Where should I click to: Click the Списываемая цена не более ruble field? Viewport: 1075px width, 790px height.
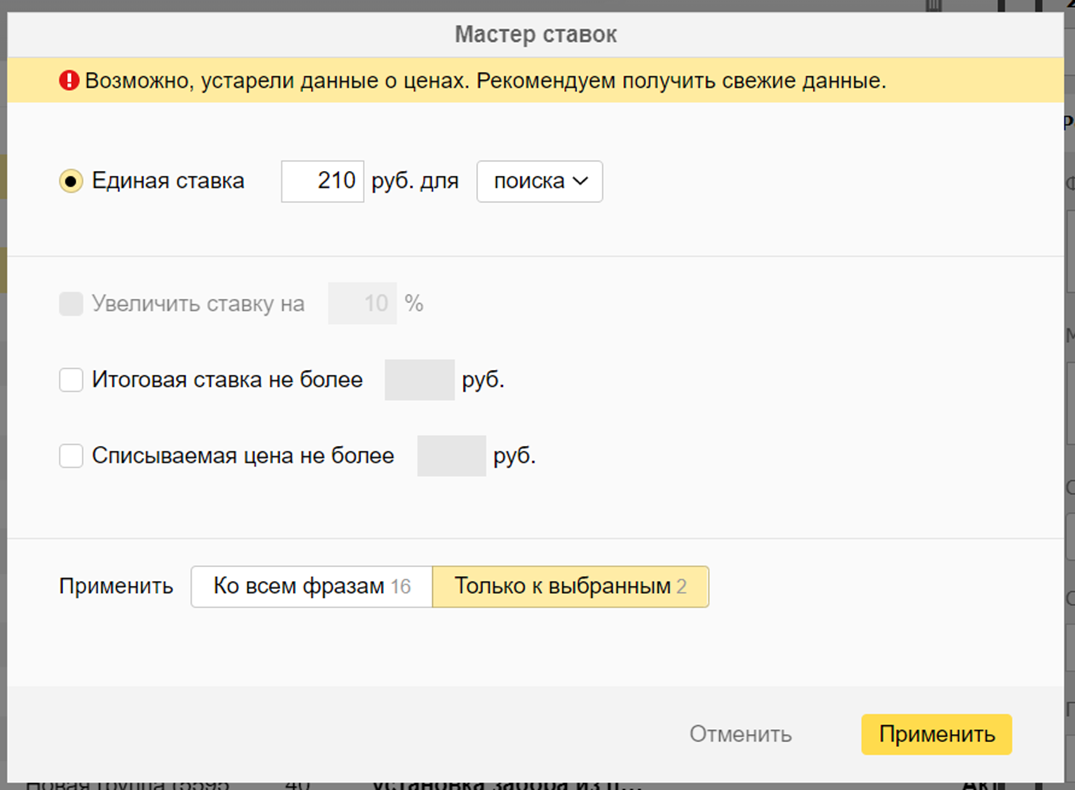point(451,456)
